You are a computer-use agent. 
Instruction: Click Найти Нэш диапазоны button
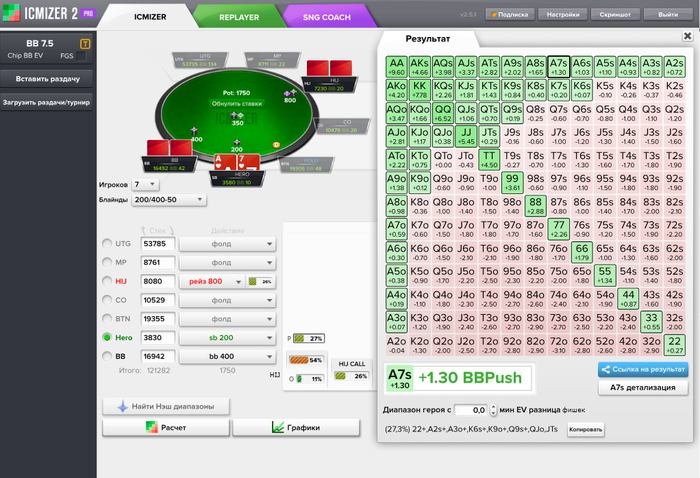tap(166, 407)
